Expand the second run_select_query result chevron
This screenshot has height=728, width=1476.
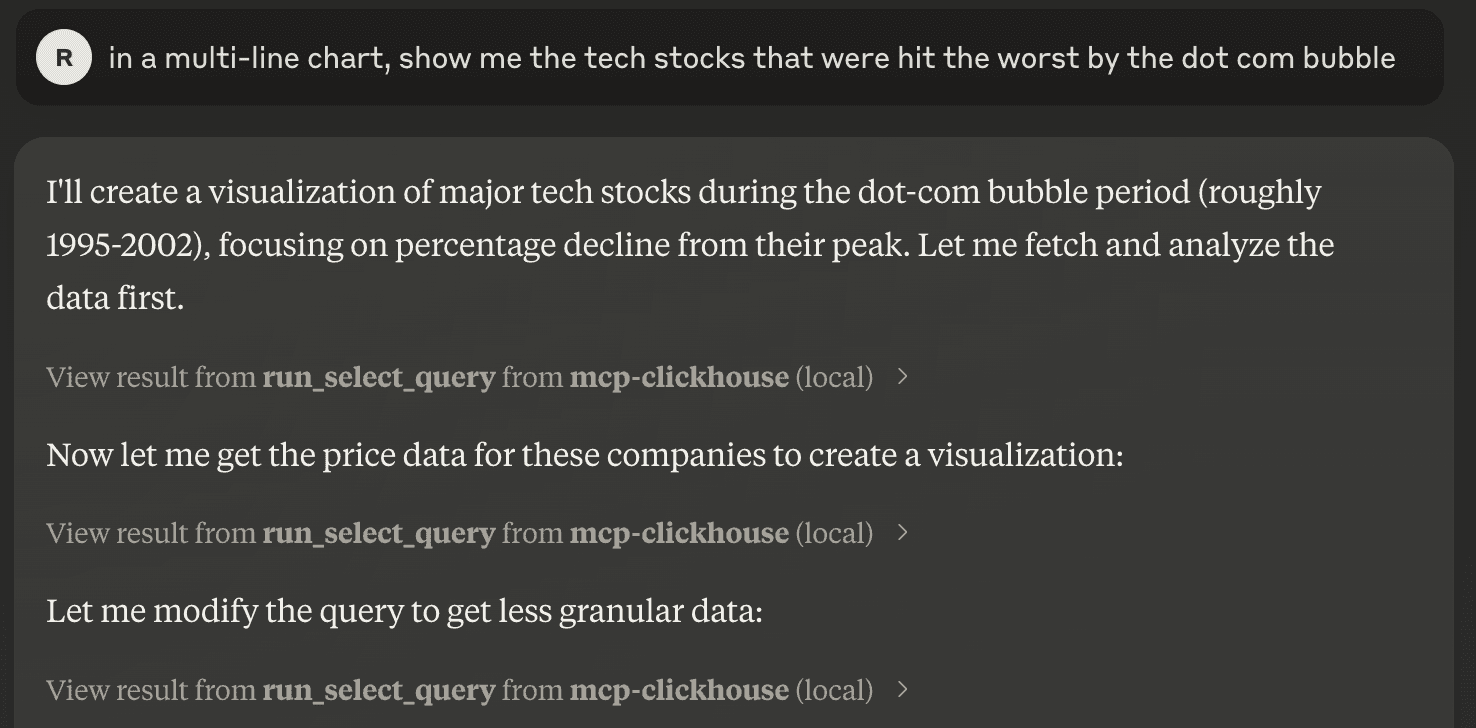pyautogui.click(x=903, y=533)
